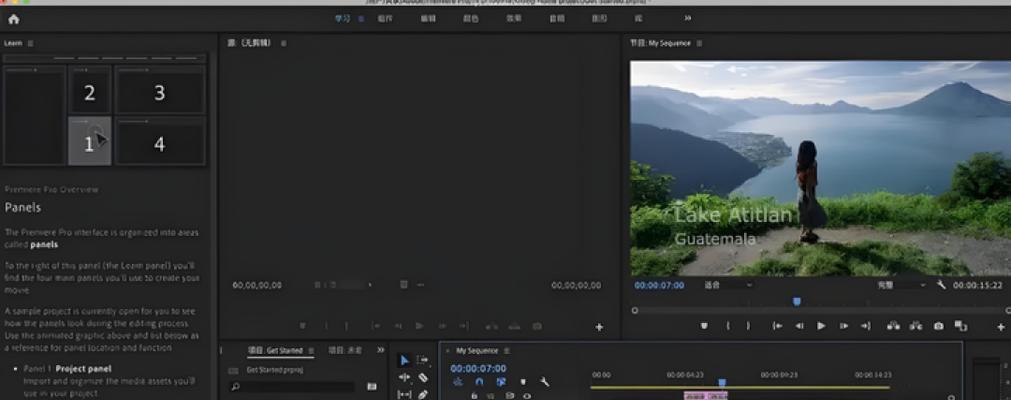Click panel 4 in Learn layout graphic
Image resolution: width=1011 pixels, height=400 pixels.
[x=160, y=141]
